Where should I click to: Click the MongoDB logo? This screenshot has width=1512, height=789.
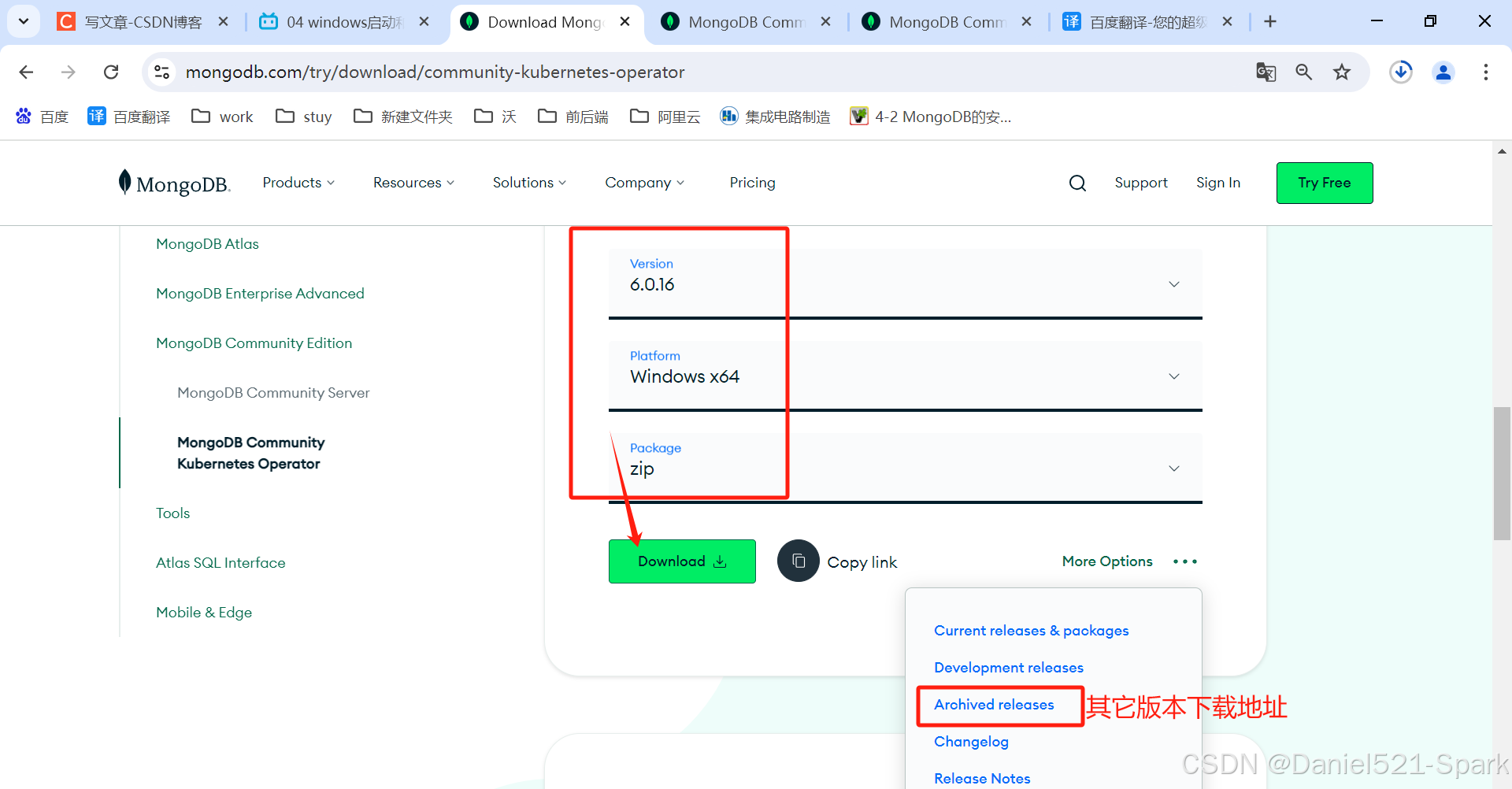click(174, 183)
